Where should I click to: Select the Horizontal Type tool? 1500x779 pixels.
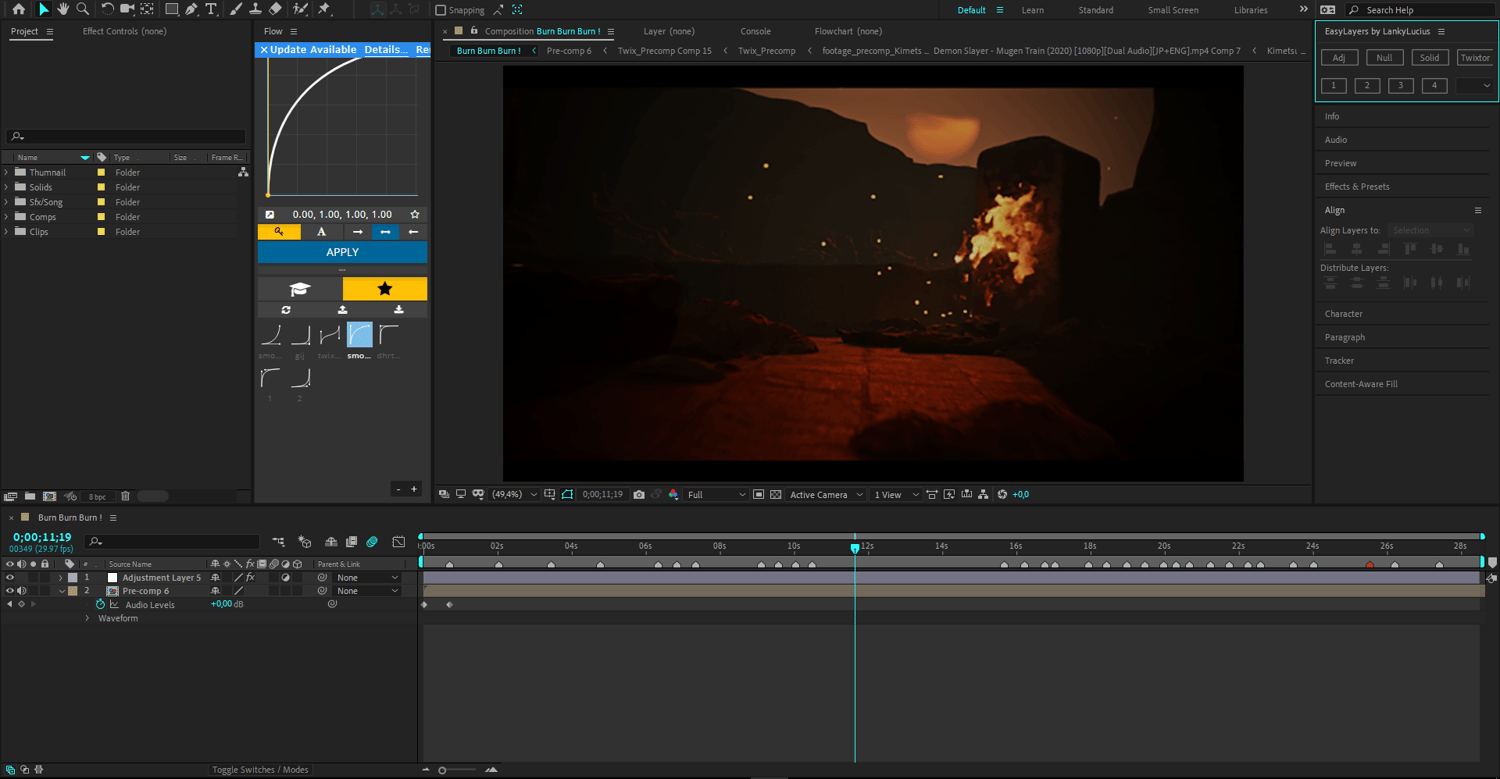coord(211,9)
